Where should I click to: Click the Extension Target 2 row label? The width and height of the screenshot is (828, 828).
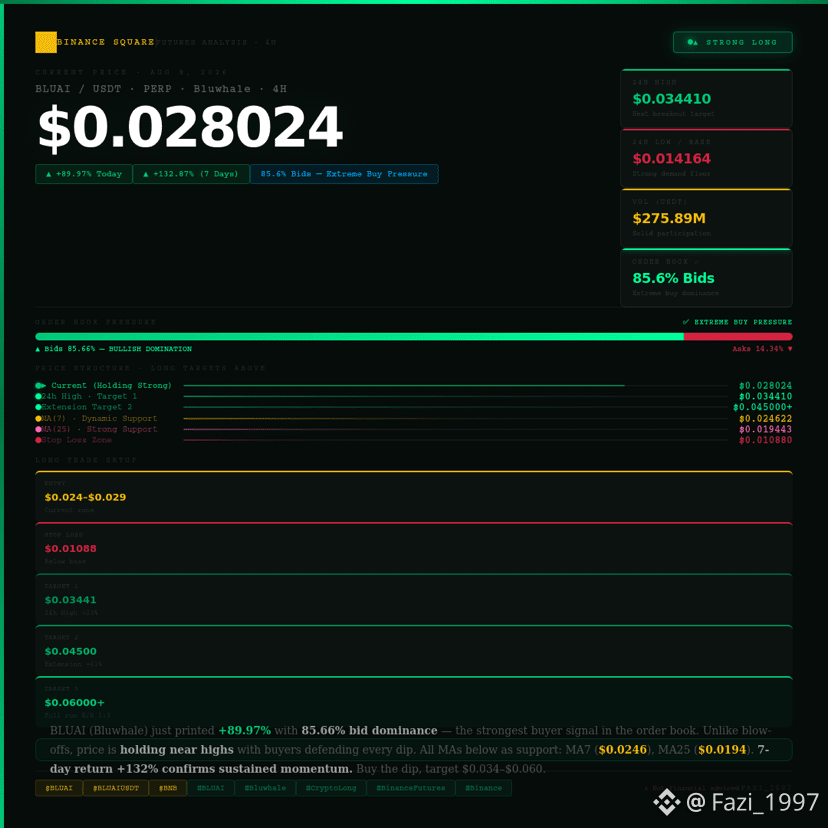click(87, 407)
